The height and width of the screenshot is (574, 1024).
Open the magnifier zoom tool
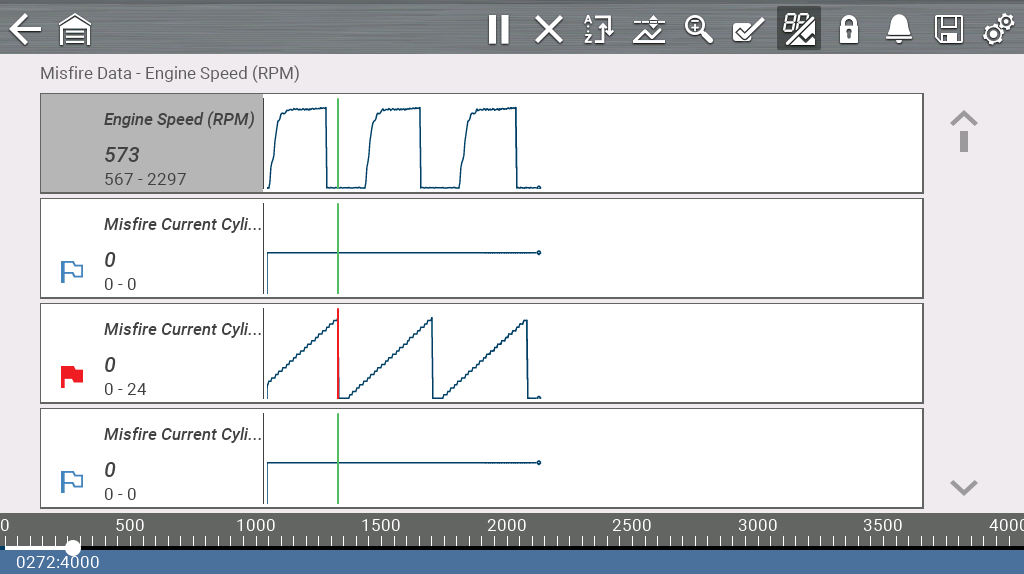pos(699,29)
